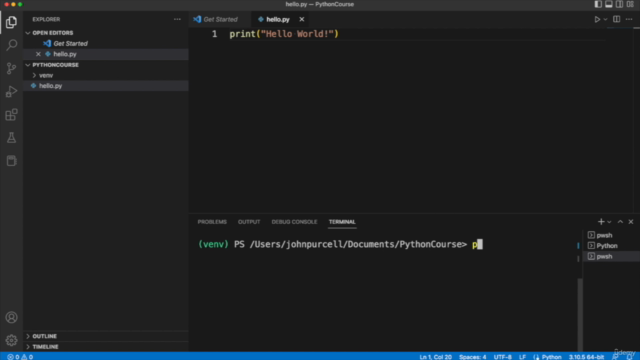Screen dimensions: 640x360
Task: Open new terminal profile dropdown
Action: click(x=609, y=222)
